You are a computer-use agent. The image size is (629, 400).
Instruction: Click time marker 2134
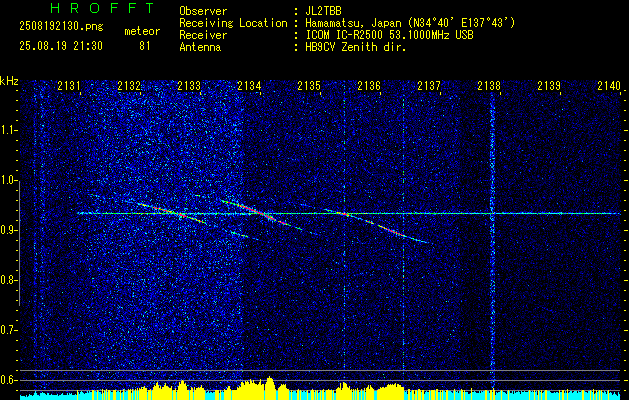[249, 85]
